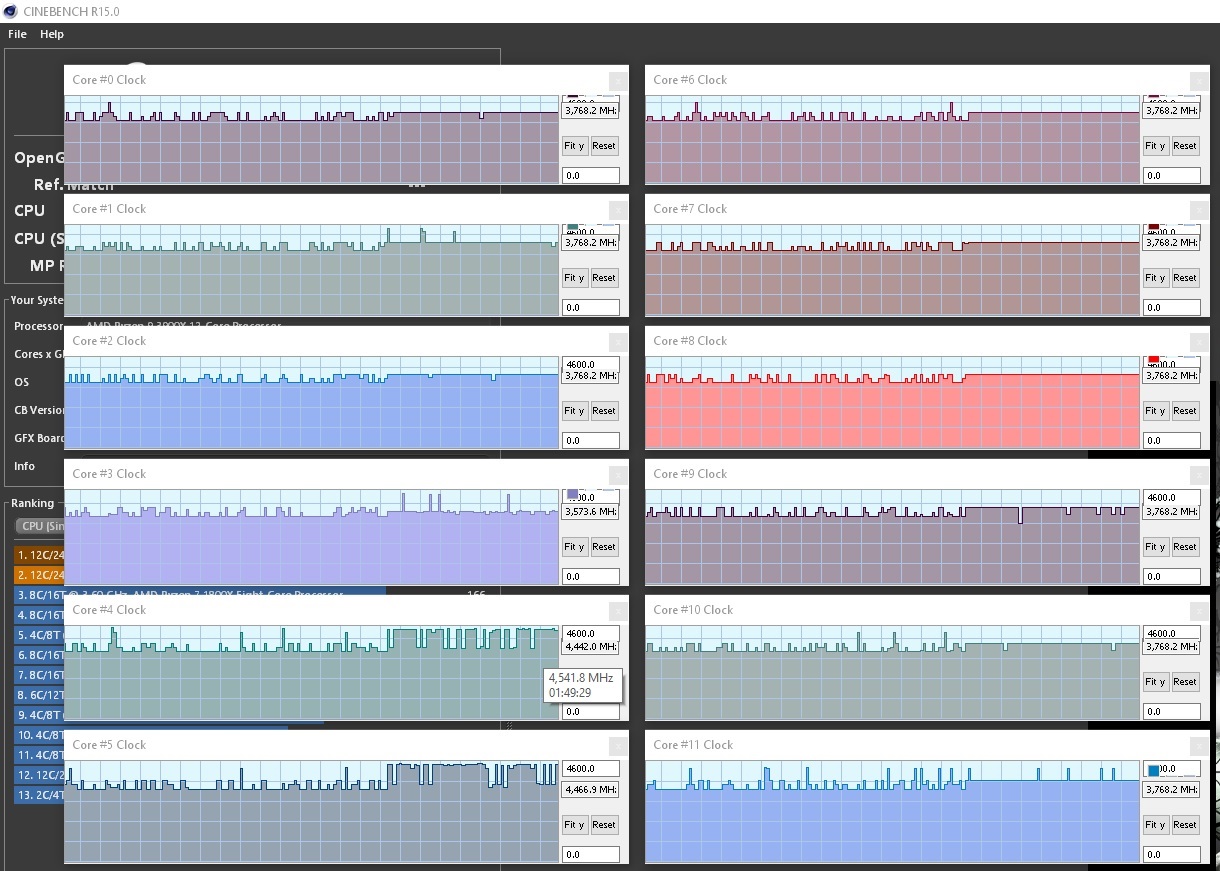Click Fit y in Core #7 Clock graph
The image size is (1220, 871).
1155,278
